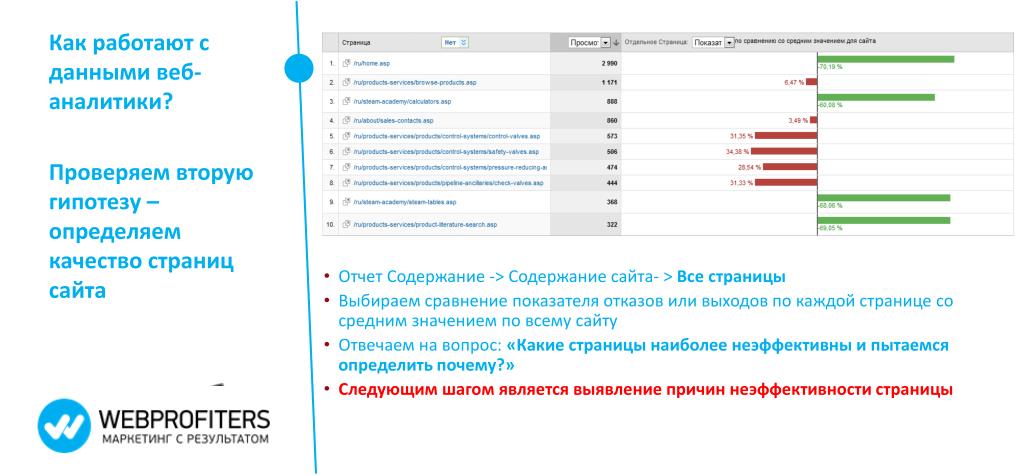Click external-link icon for safety-valves.asp row
This screenshot has height=476, width=1023.
pyautogui.click(x=346, y=152)
